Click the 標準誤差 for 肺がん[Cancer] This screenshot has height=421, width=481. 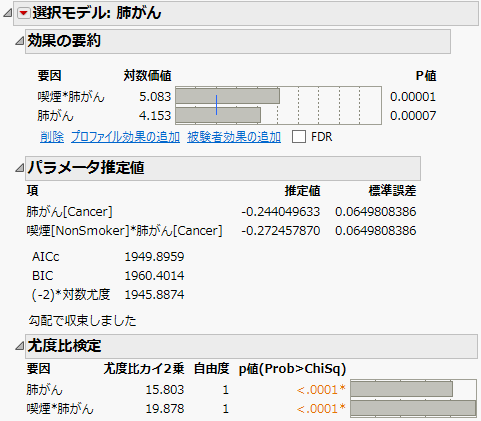click(x=376, y=212)
